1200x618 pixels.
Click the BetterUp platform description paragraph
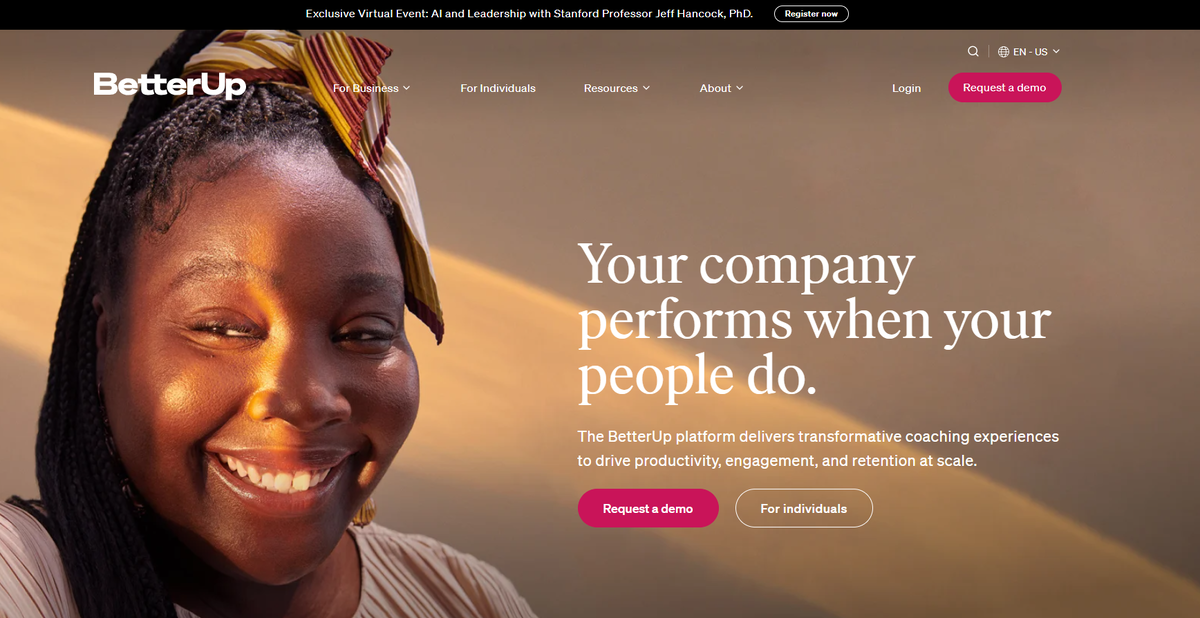pyautogui.click(x=818, y=449)
